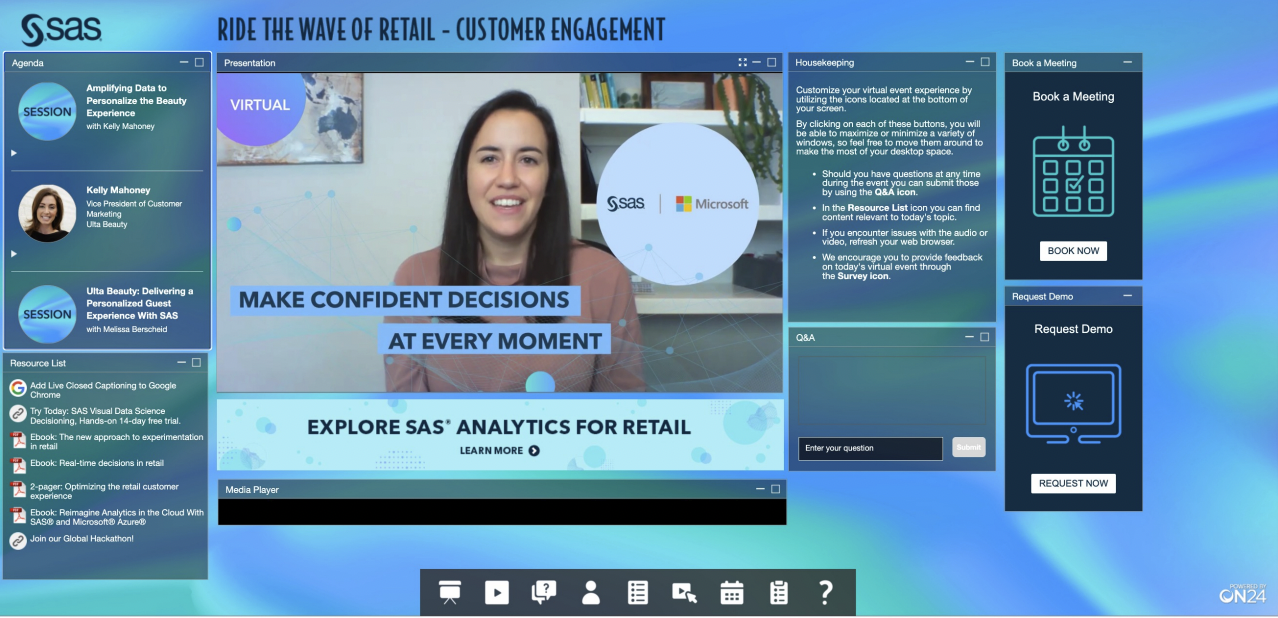Click the REQUEST NOW button
The width and height of the screenshot is (1278, 618).
pos(1073,483)
